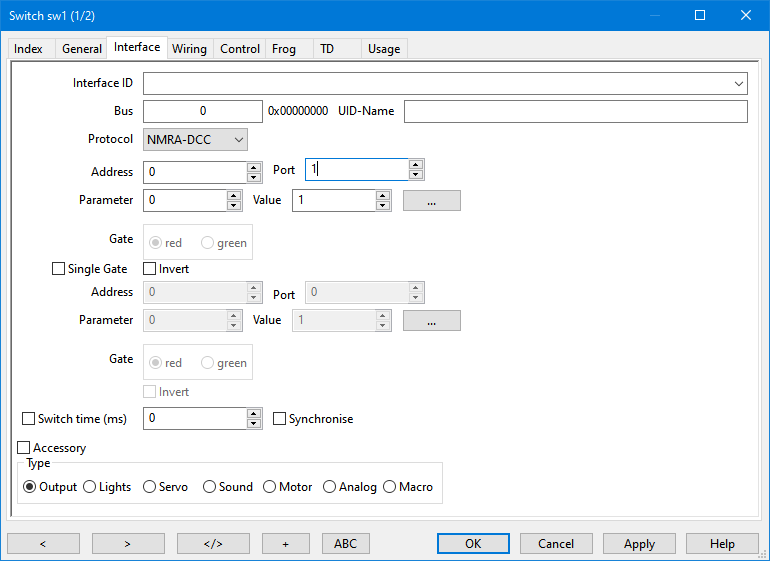
Task: Click the Apply button
Action: [x=639, y=543]
